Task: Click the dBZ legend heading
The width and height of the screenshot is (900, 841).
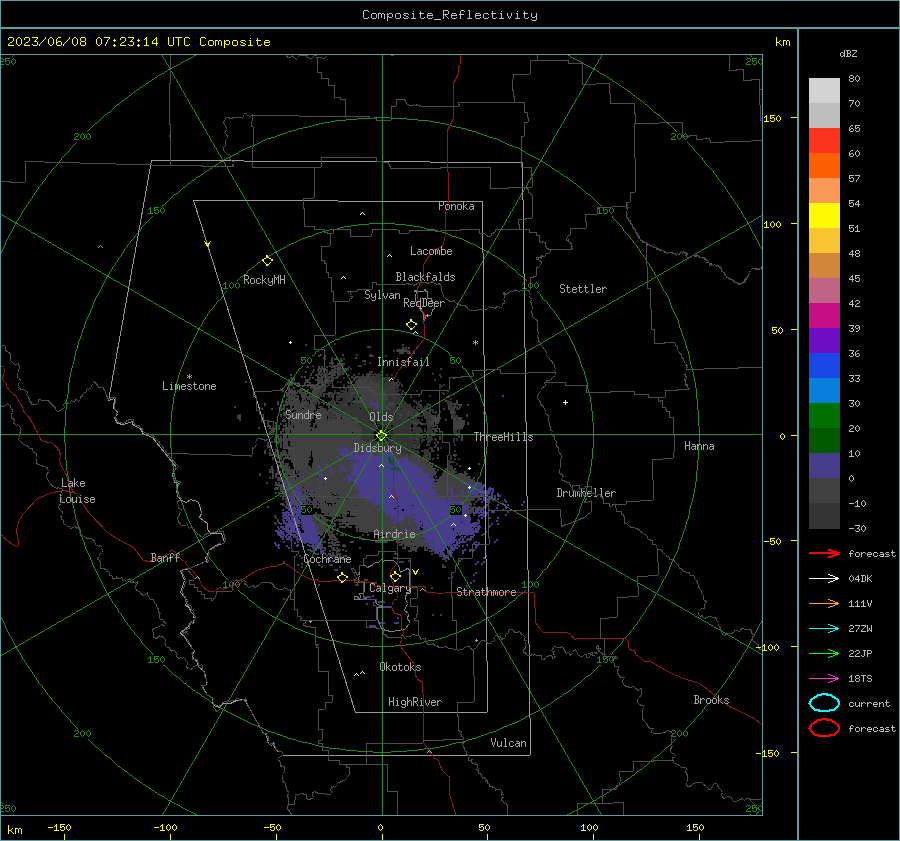Action: pyautogui.click(x=848, y=53)
